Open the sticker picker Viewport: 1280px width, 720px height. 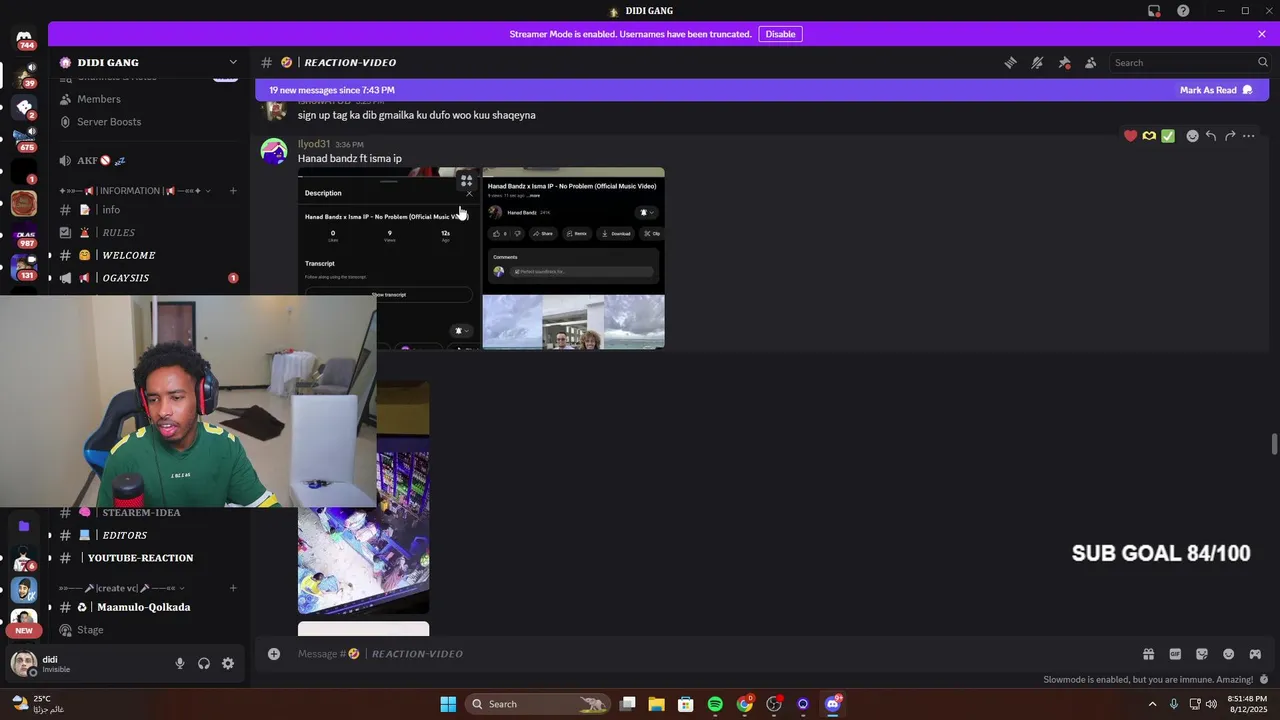(x=1202, y=654)
